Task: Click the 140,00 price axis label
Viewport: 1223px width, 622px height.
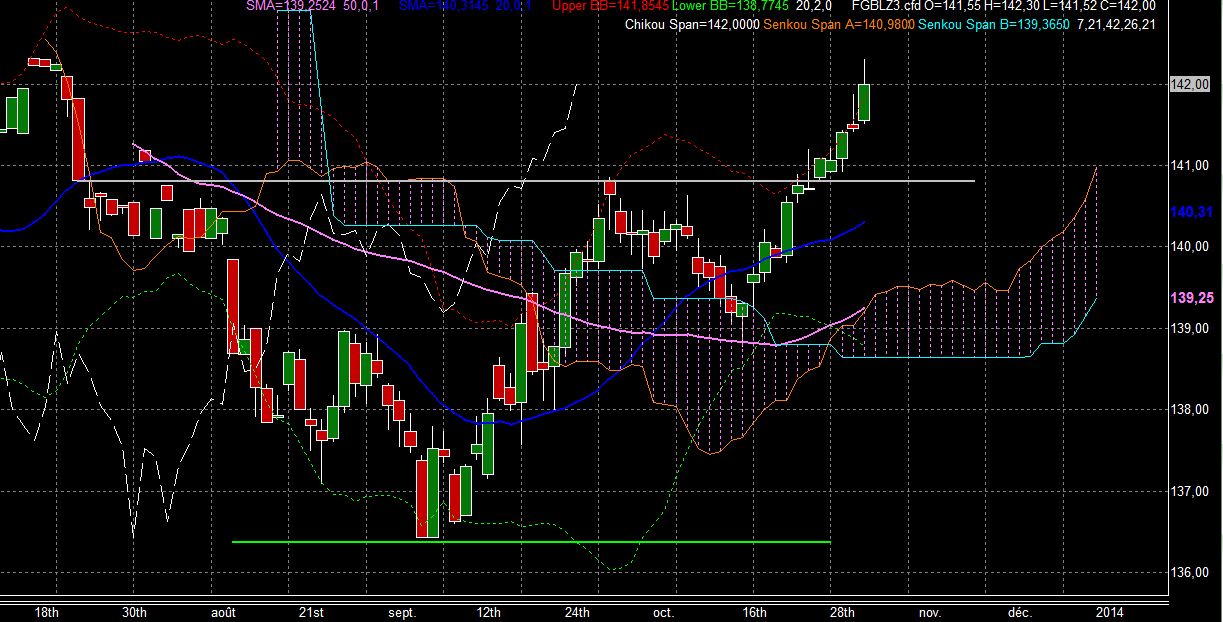Action: 1189,246
